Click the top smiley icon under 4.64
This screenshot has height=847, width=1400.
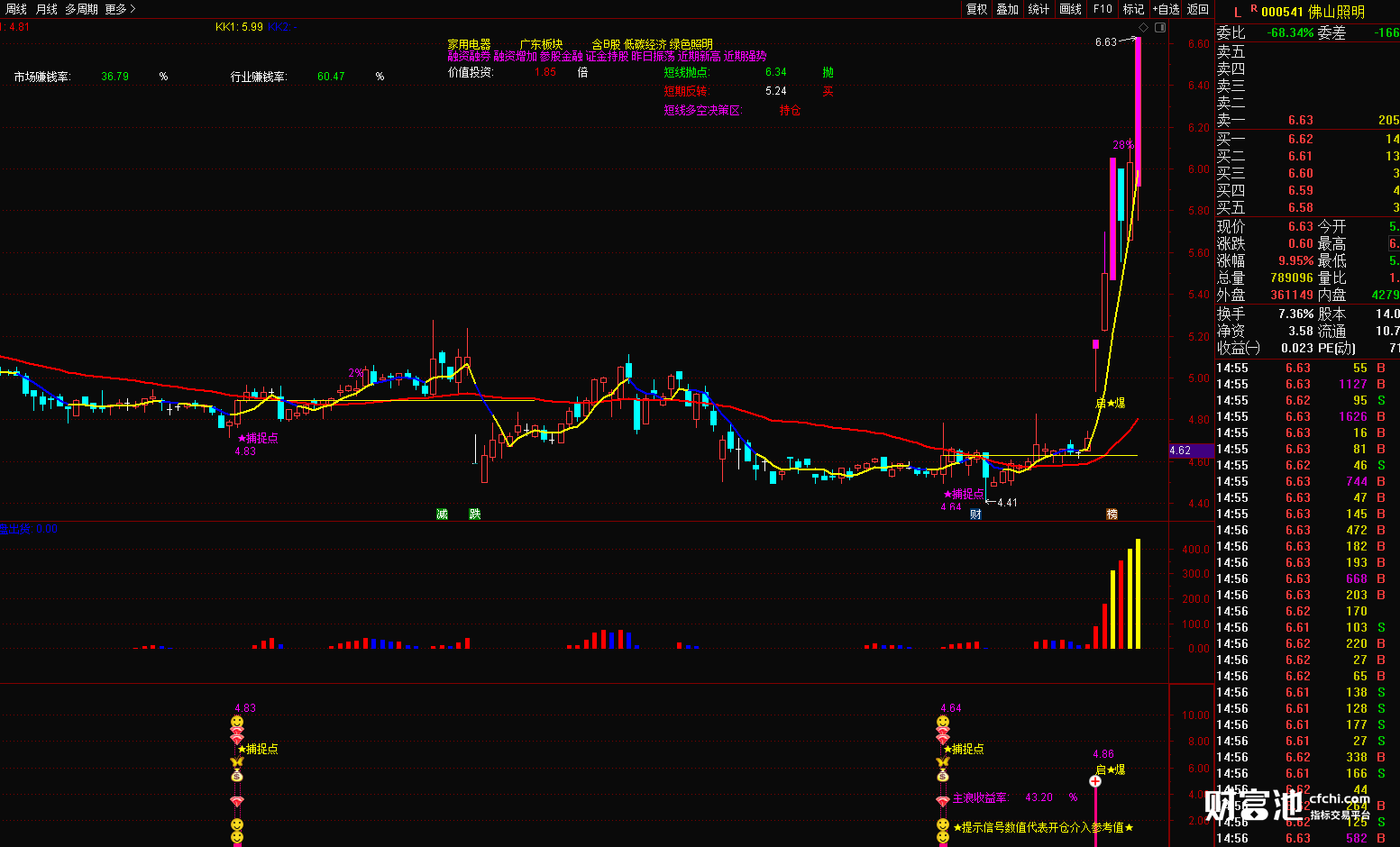943,723
